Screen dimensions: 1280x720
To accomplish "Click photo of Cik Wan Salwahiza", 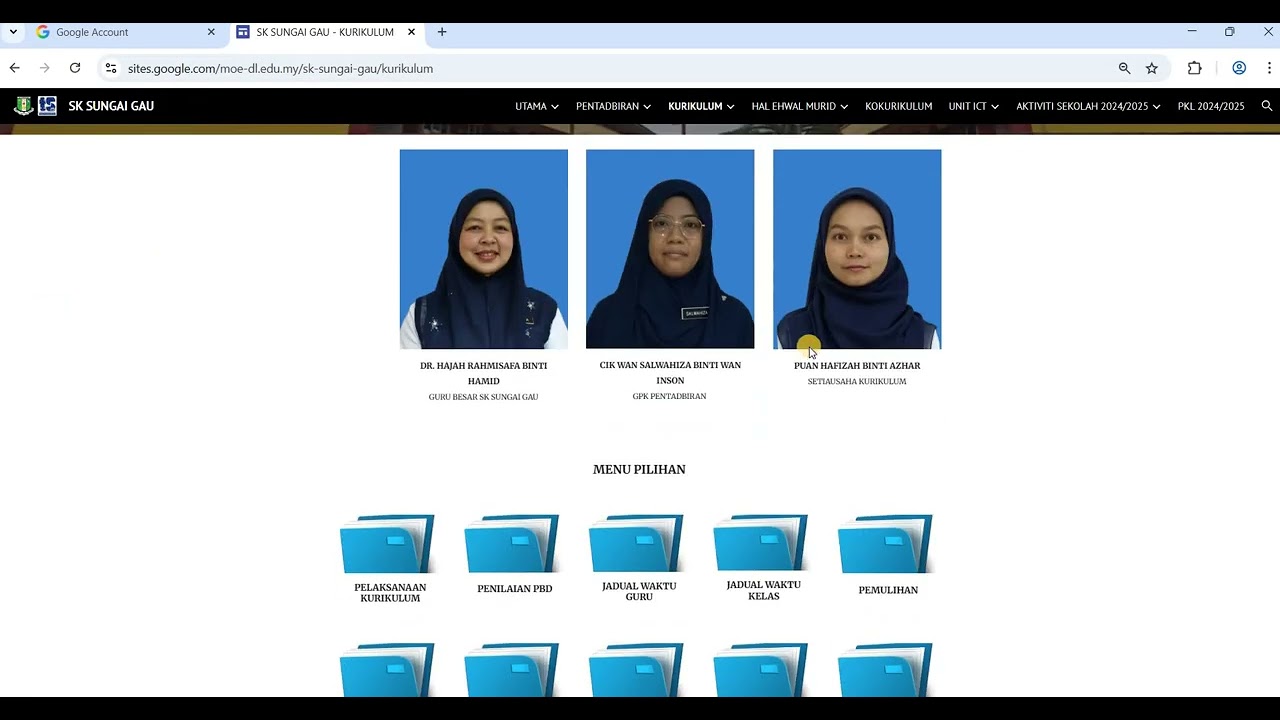I will (670, 249).
